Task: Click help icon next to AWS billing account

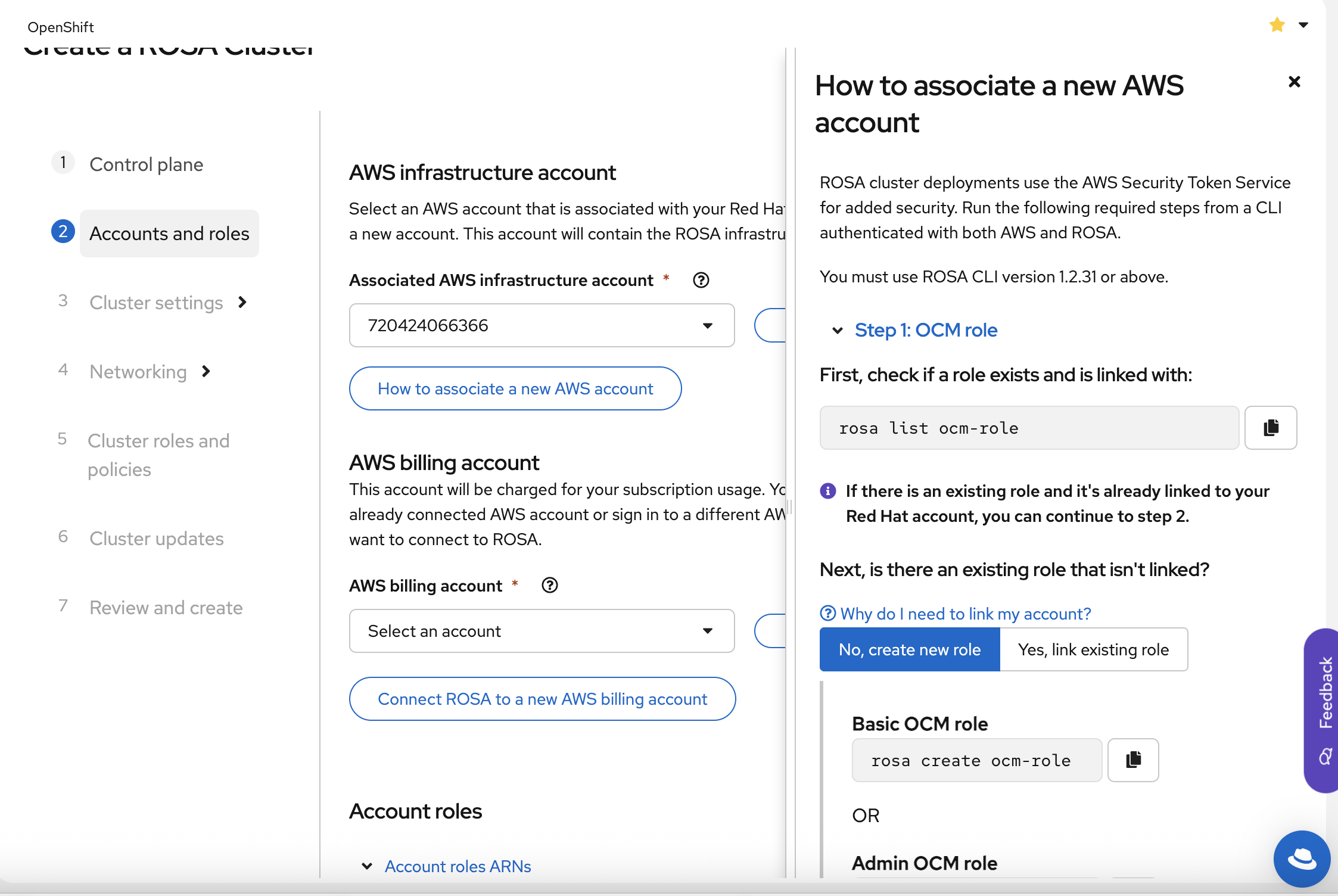Action: click(549, 586)
